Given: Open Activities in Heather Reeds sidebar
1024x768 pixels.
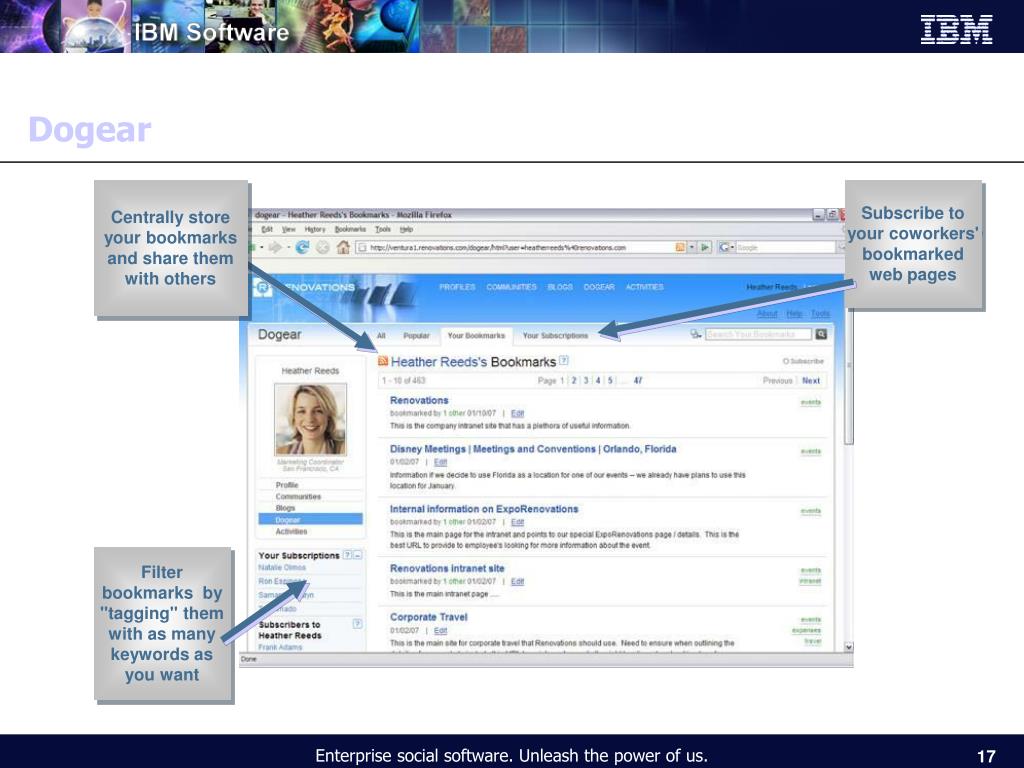Looking at the screenshot, I should point(291,532).
